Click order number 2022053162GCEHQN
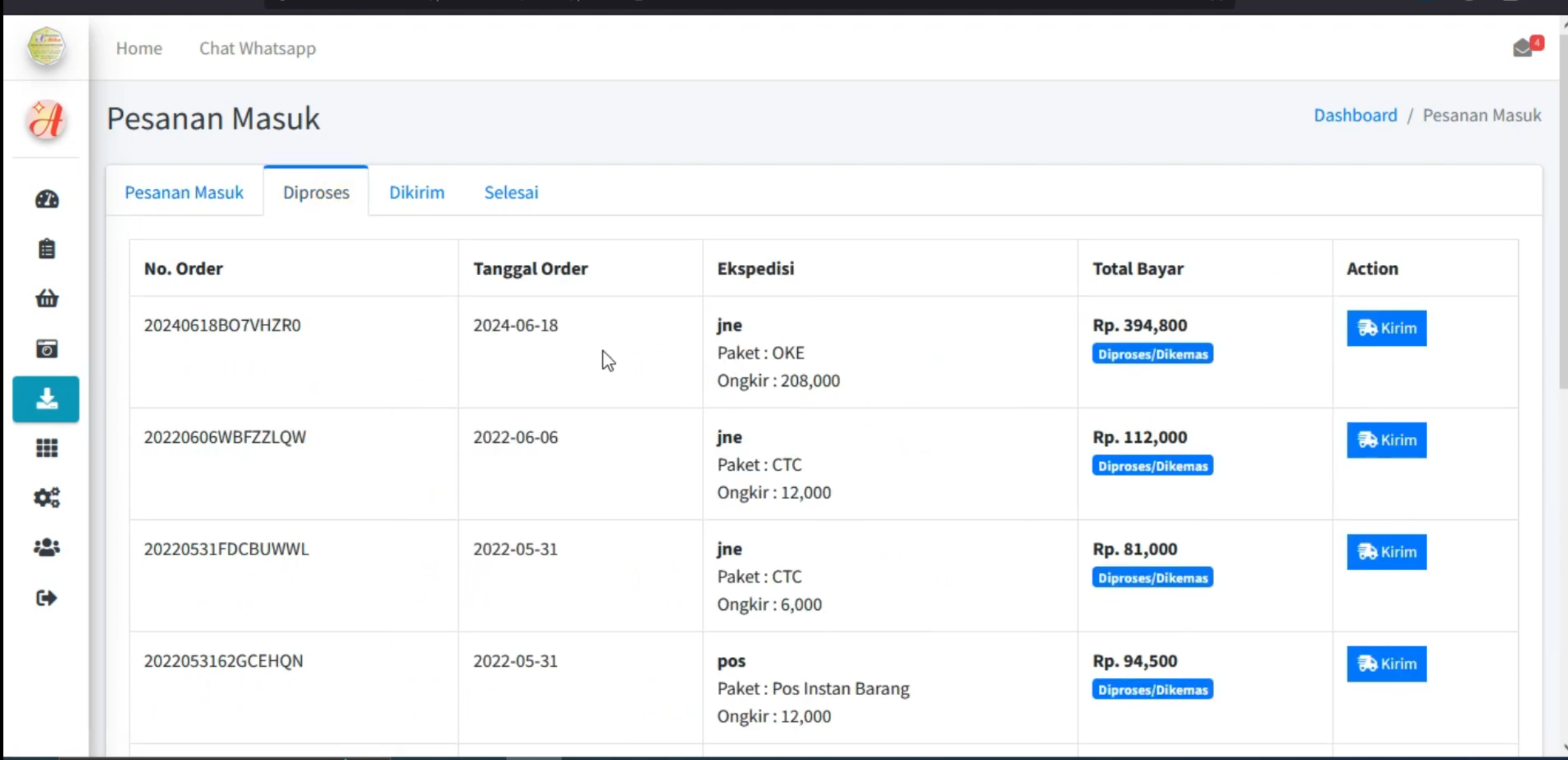The image size is (1568, 760). (x=224, y=660)
